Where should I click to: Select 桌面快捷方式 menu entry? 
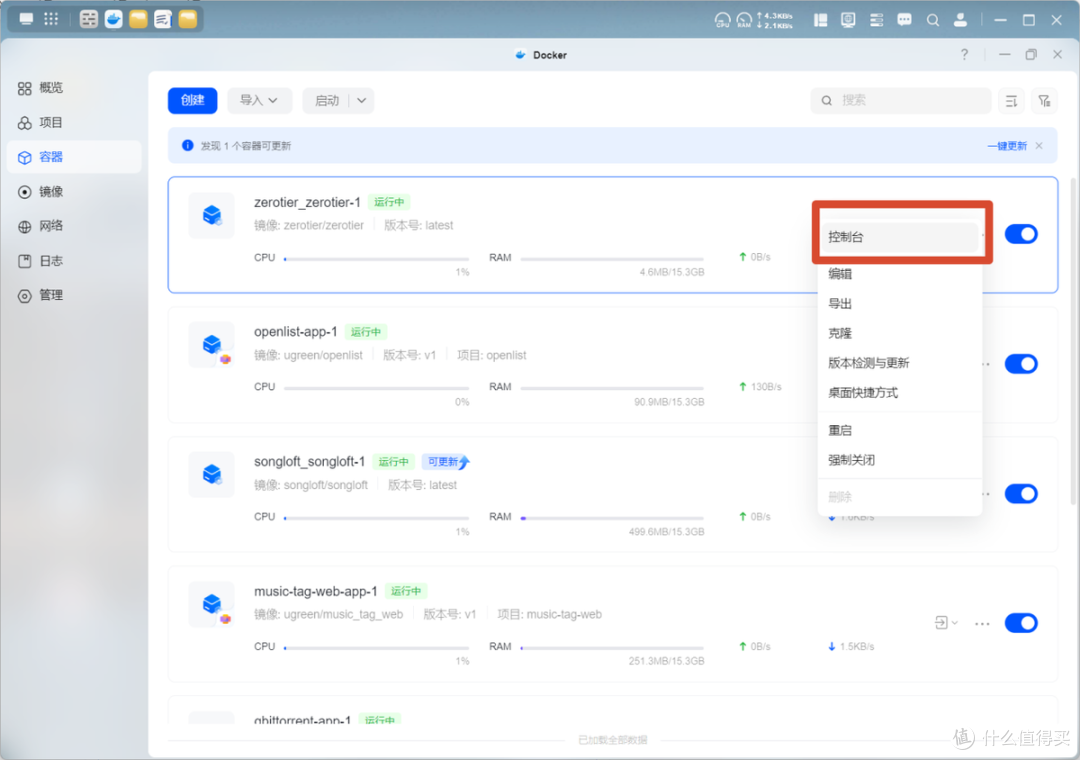900,392
